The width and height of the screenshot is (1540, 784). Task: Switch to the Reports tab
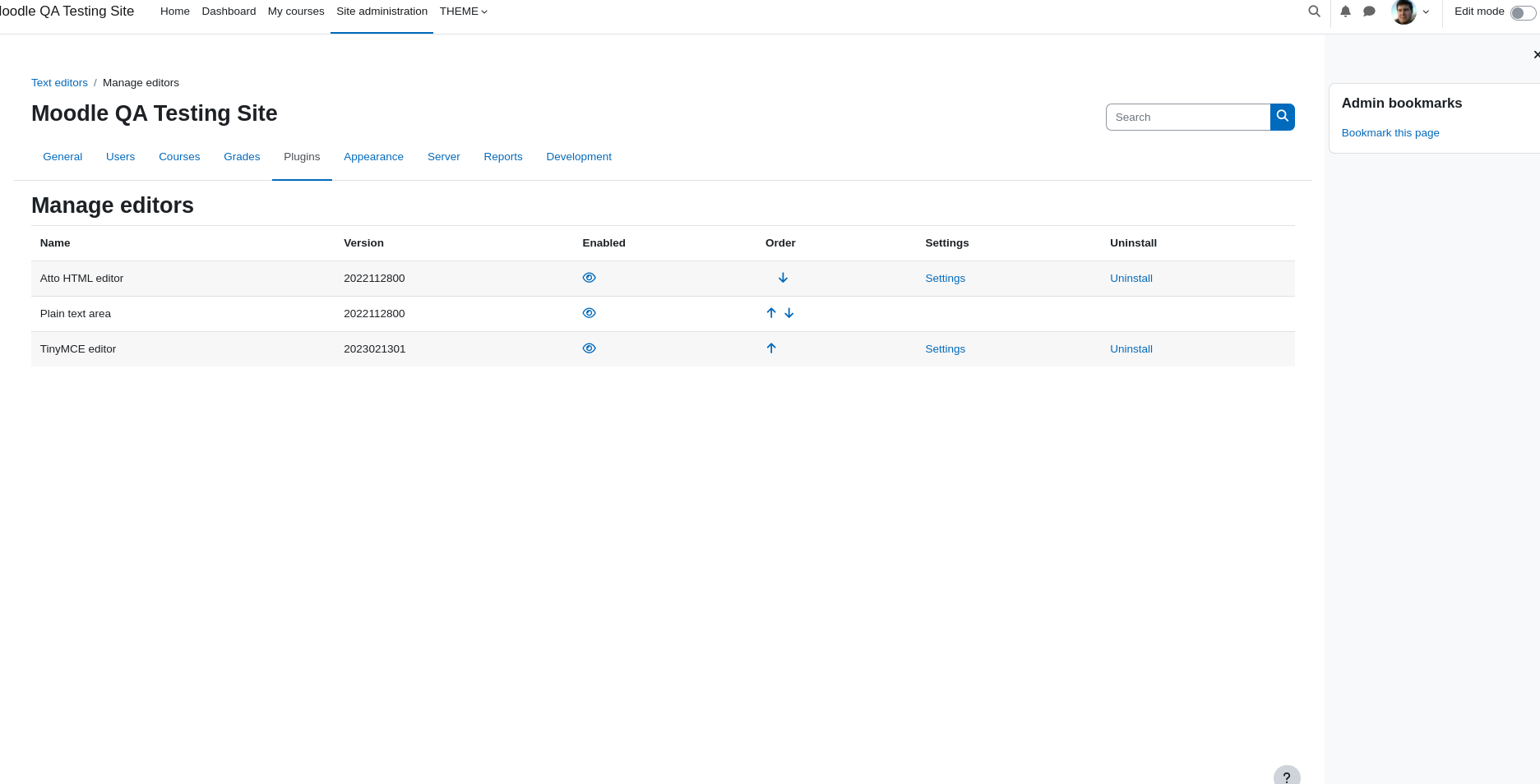coord(503,157)
